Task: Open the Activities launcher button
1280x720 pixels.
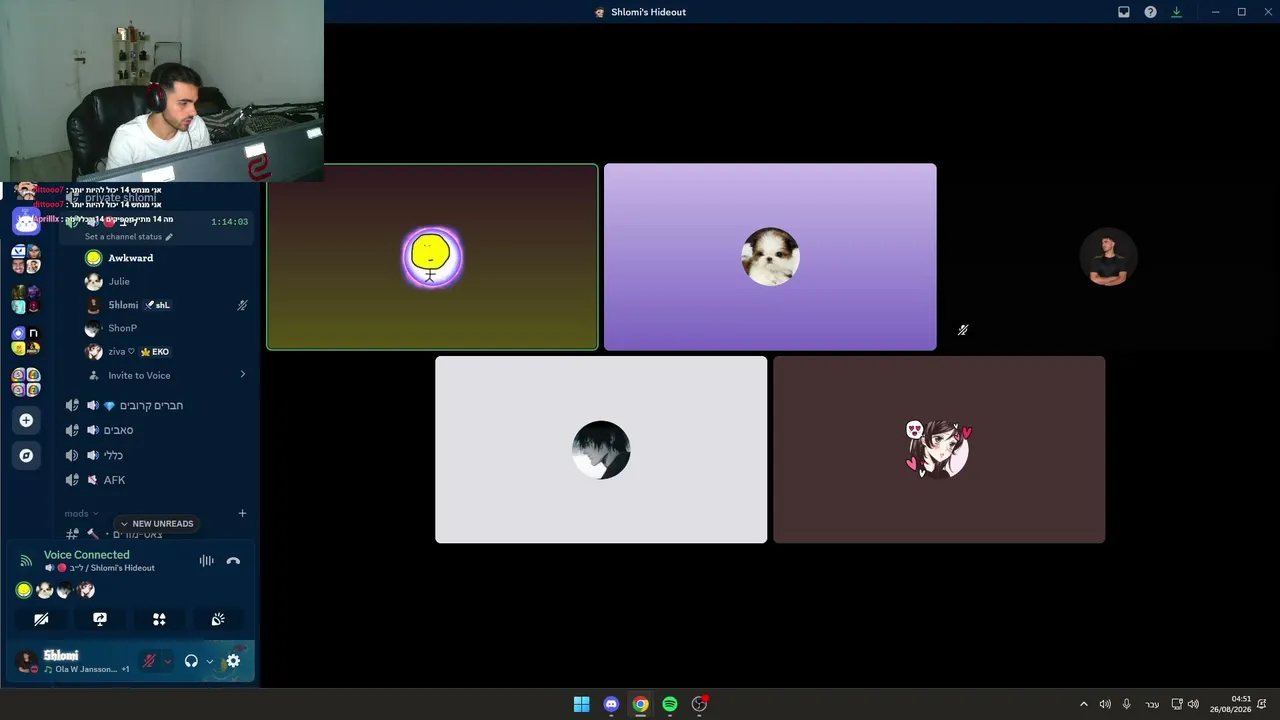Action: click(x=159, y=619)
